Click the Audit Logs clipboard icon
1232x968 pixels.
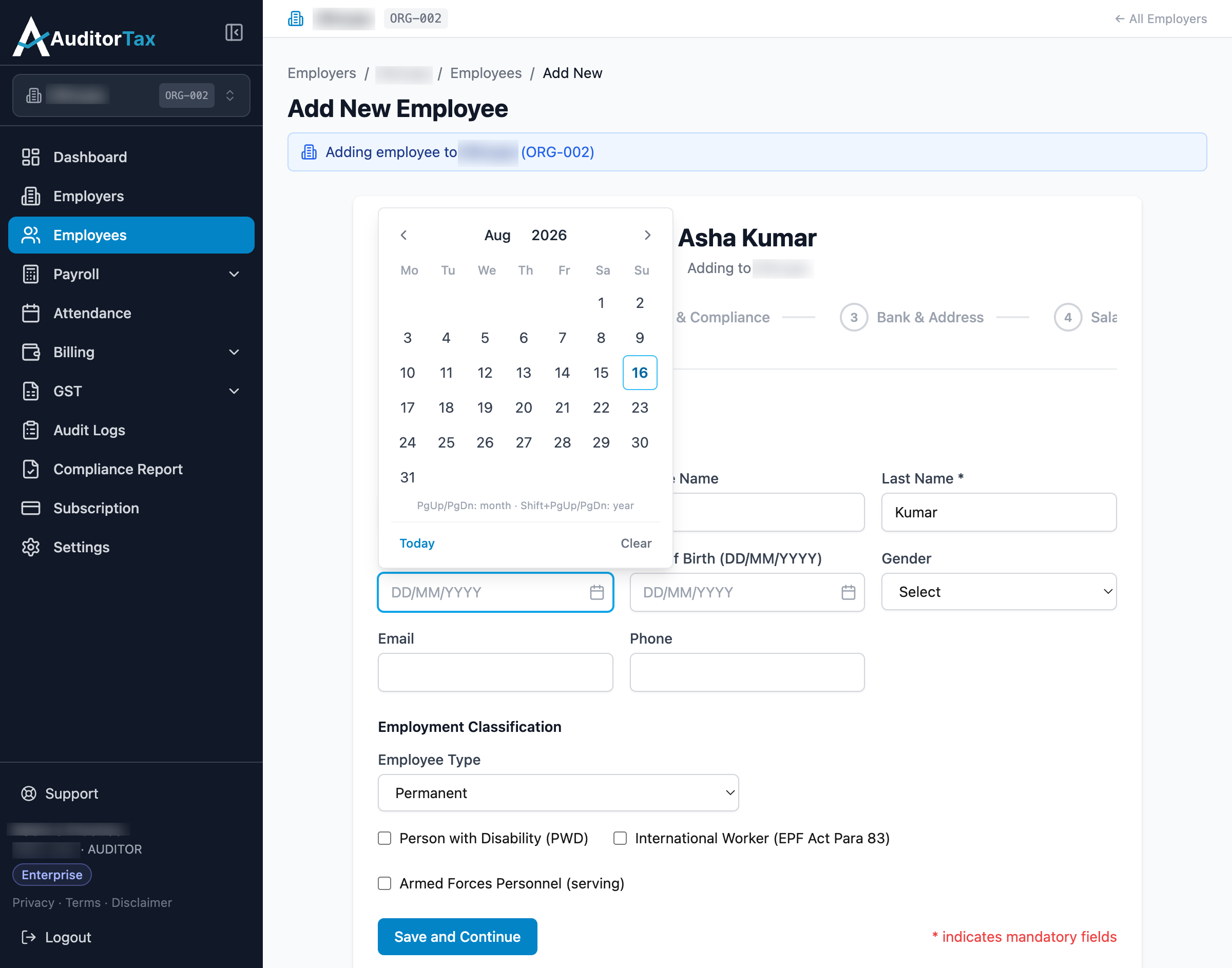pos(31,430)
